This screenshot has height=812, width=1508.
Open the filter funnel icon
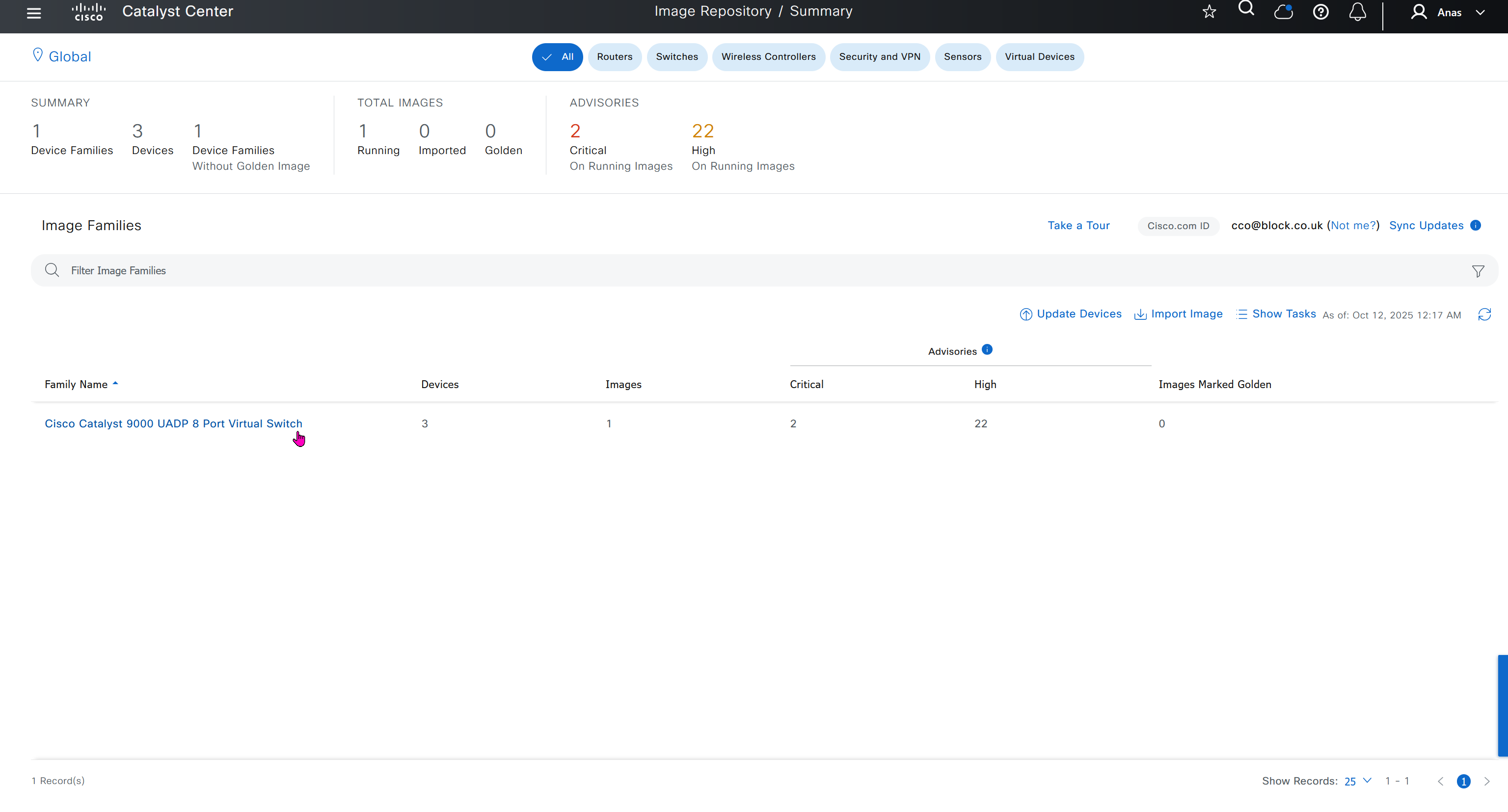1478,271
